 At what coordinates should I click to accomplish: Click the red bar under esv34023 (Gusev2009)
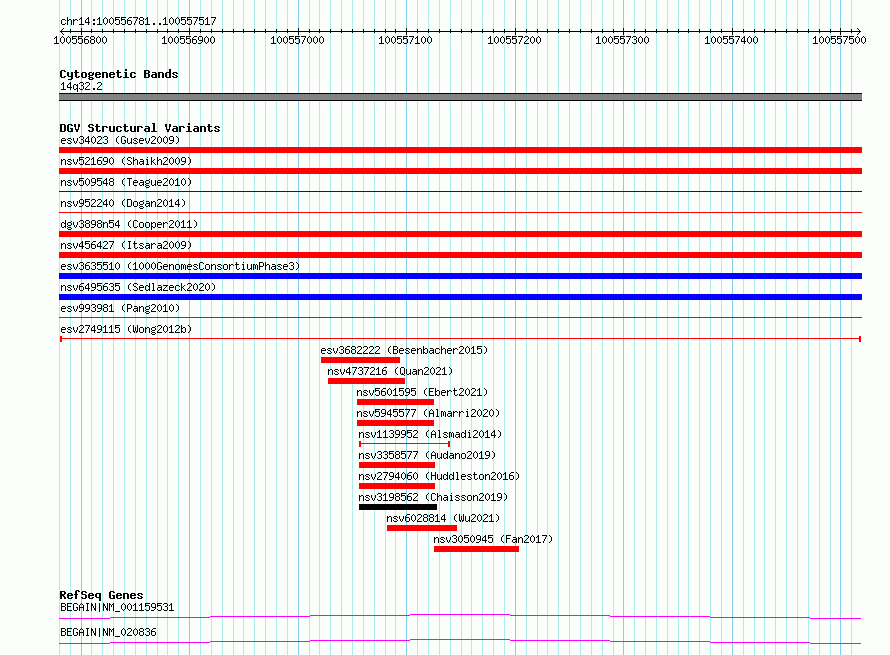click(x=460, y=150)
